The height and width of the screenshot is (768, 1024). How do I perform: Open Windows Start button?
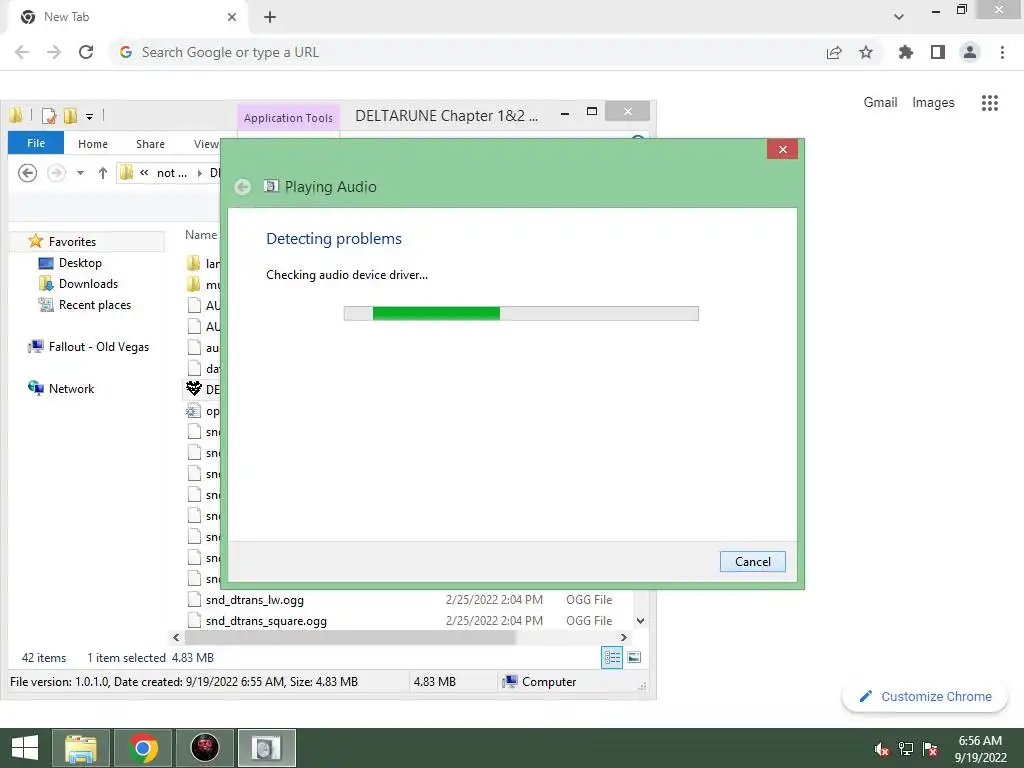[25, 748]
